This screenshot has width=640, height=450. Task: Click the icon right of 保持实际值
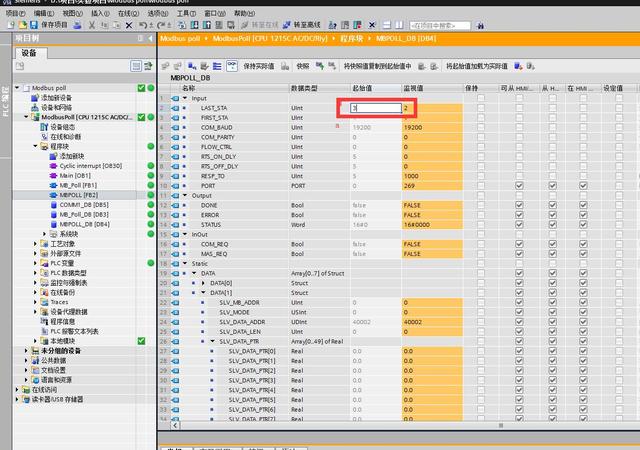(x=285, y=66)
